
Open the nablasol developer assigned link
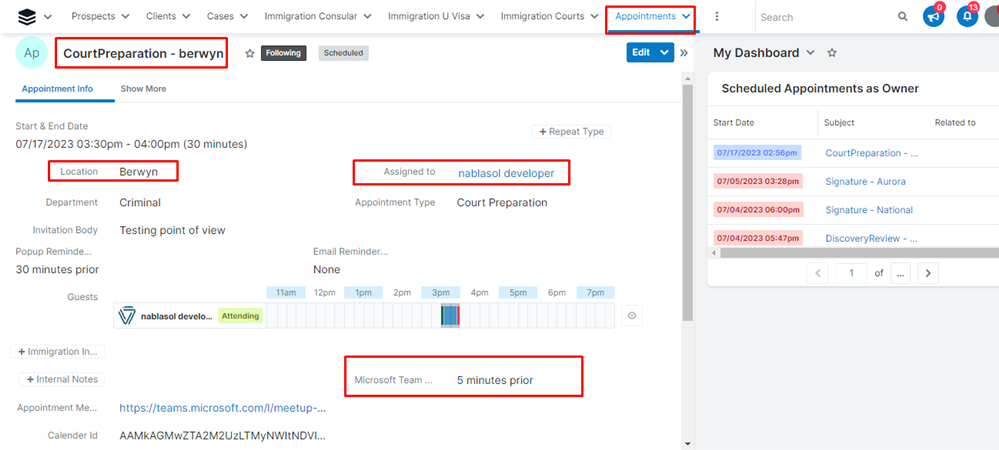click(x=506, y=173)
